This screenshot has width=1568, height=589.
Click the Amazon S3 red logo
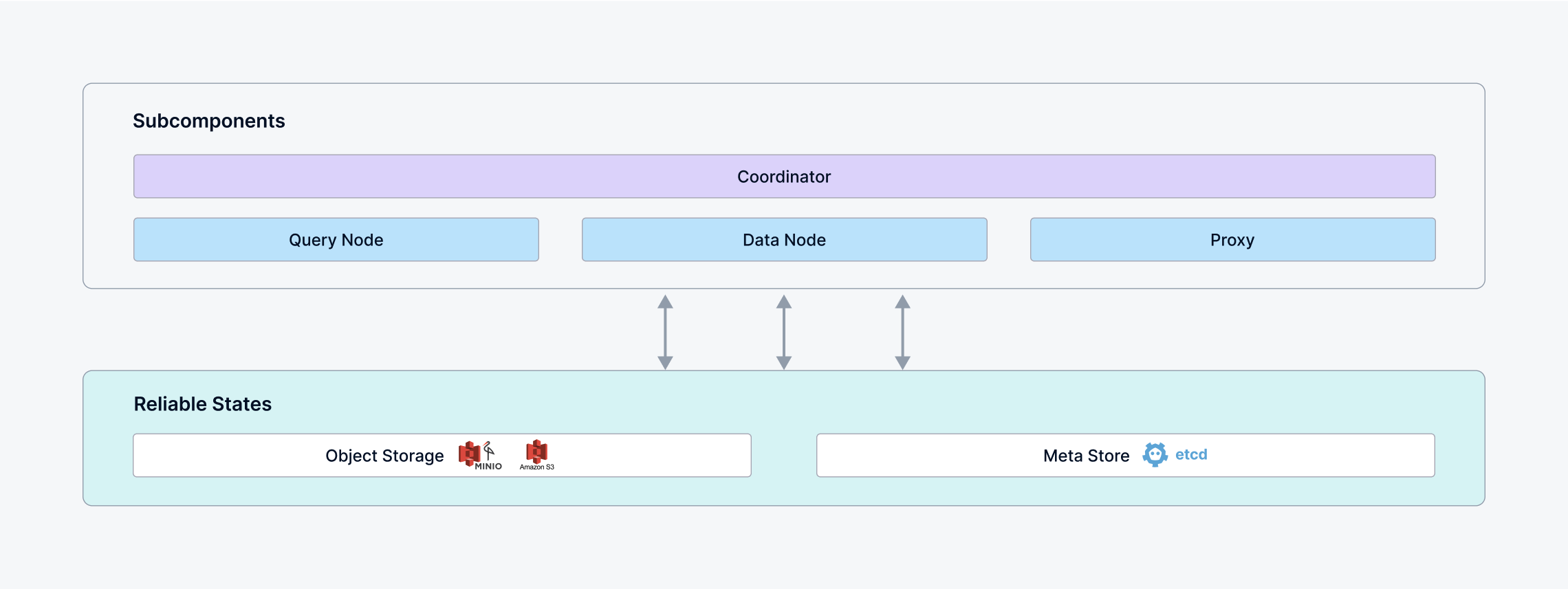coord(536,451)
